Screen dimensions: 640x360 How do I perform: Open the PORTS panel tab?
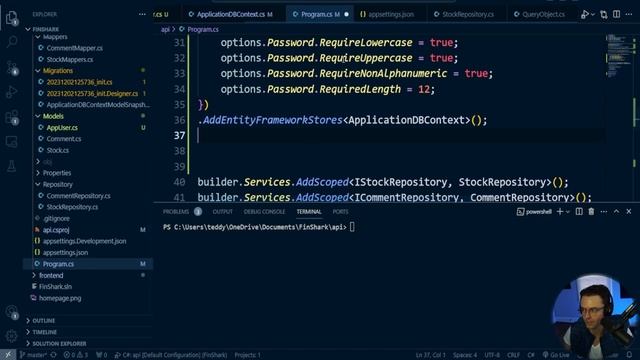[x=340, y=211]
